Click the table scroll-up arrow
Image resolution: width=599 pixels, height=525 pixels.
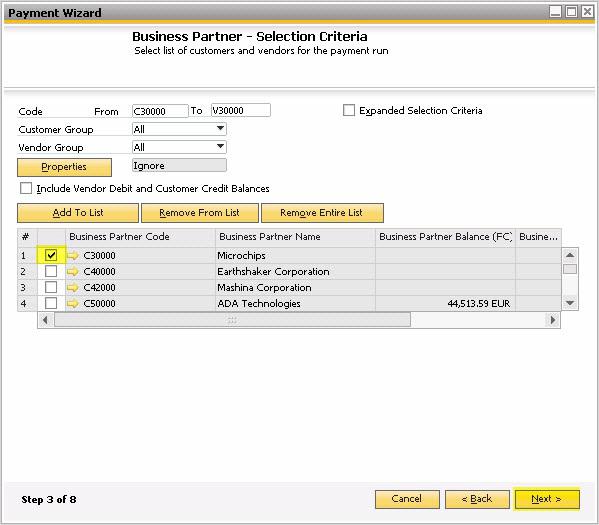tap(570, 255)
